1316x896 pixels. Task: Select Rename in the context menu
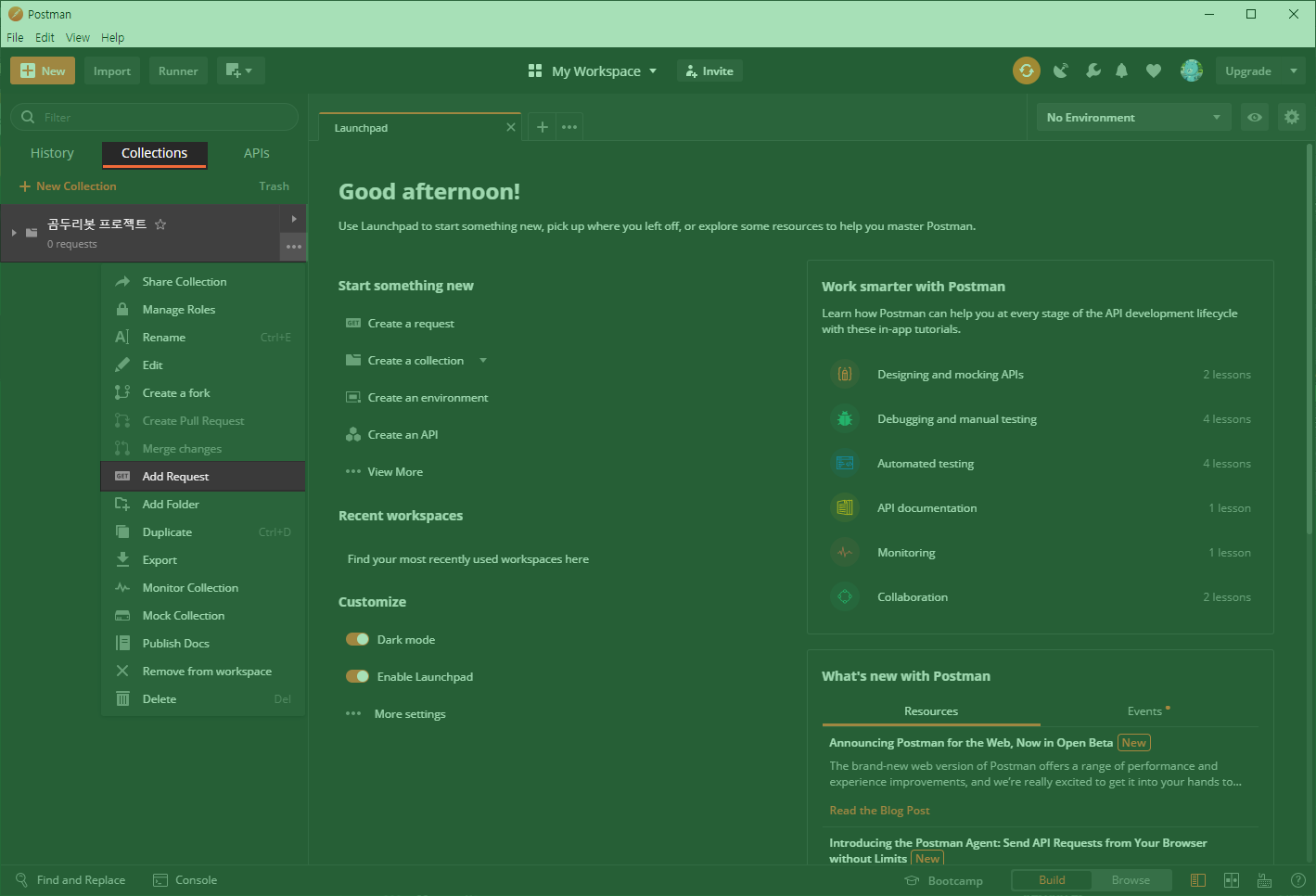pyautogui.click(x=203, y=338)
